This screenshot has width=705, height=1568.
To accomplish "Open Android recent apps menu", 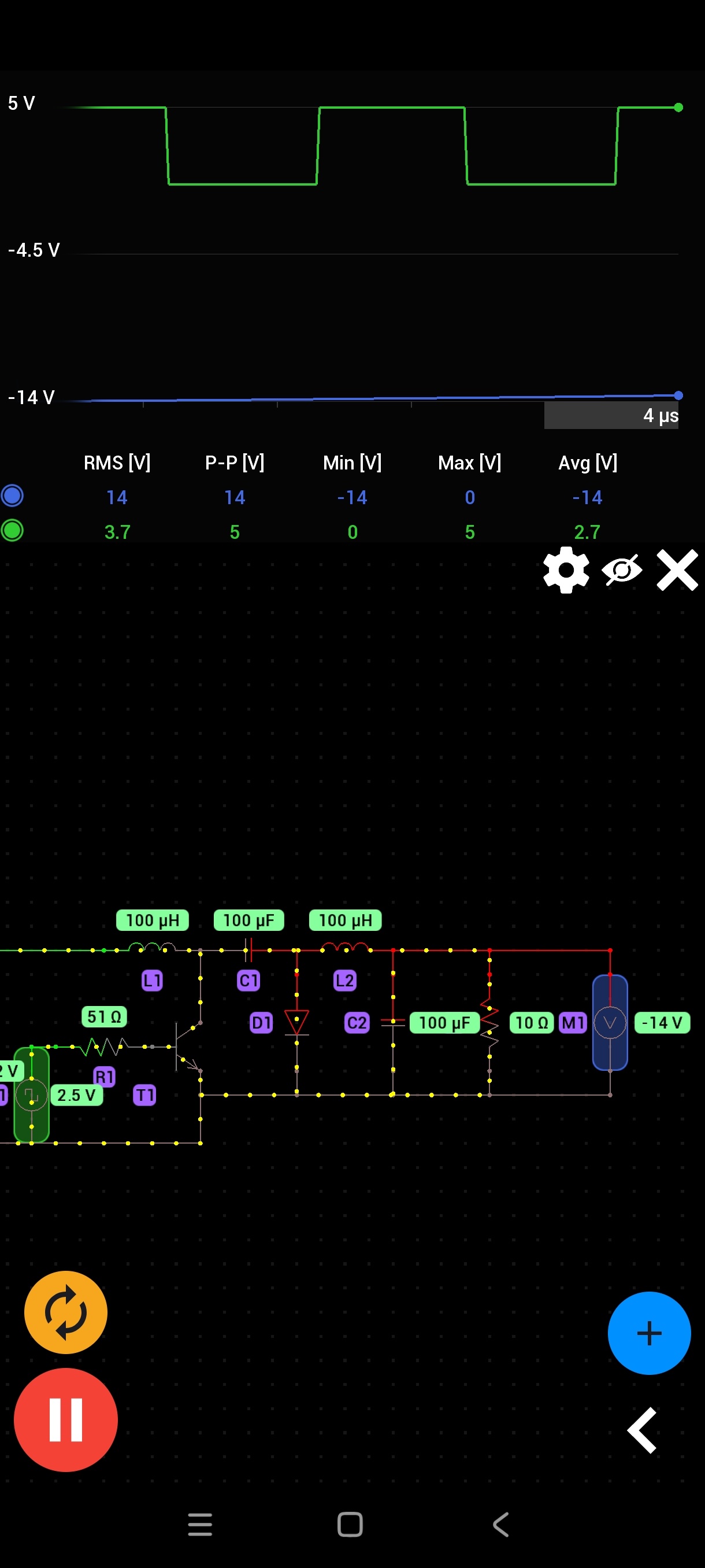I will (200, 1524).
